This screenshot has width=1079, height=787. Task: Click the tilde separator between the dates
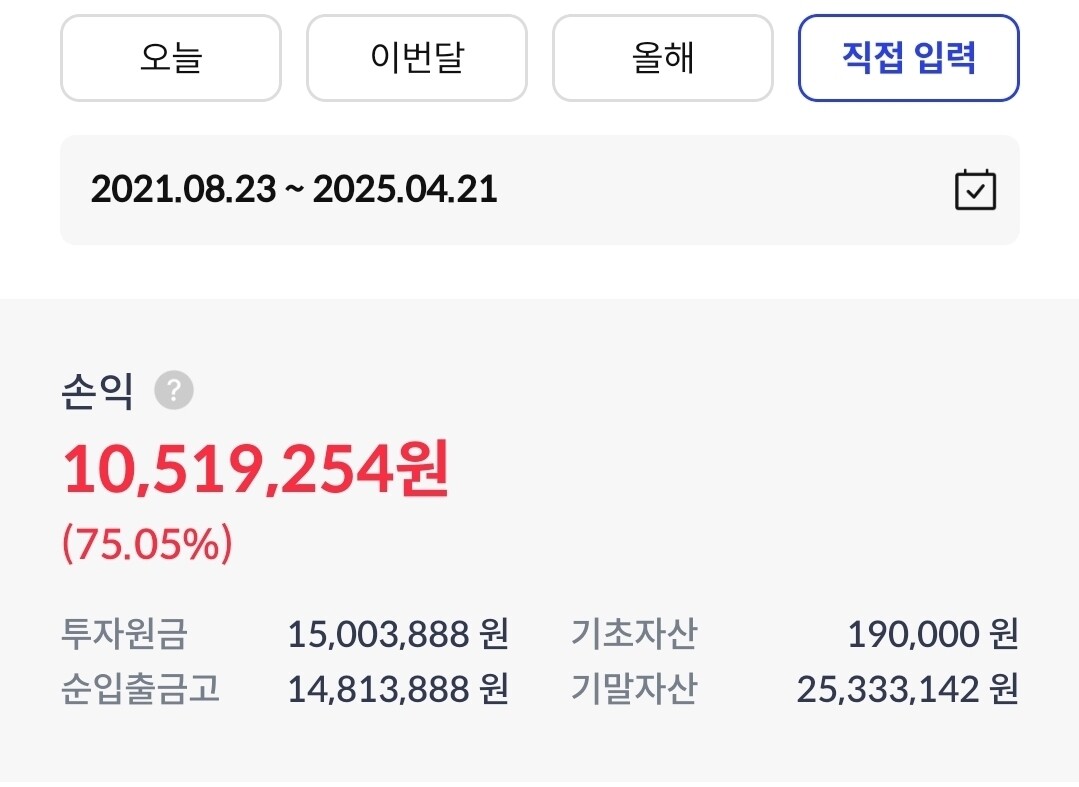[294, 190]
